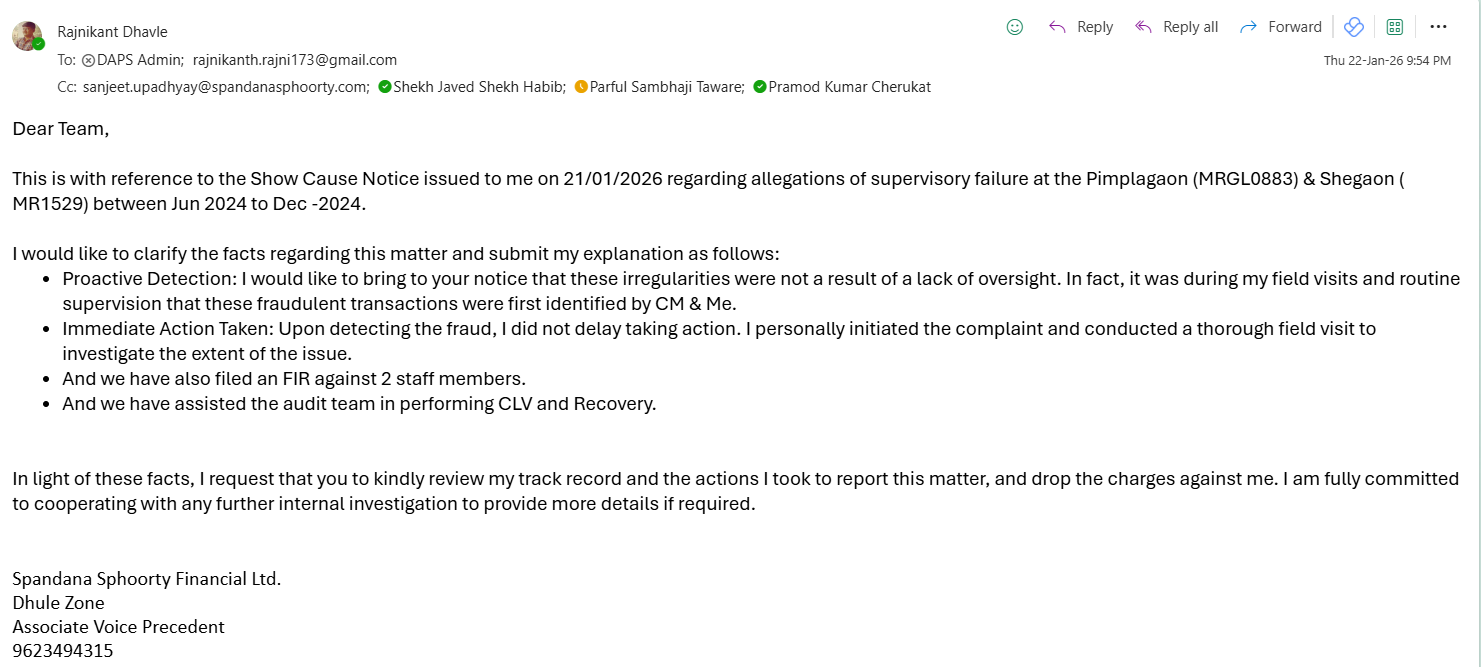
Task: Click the Forward text label
Action: pos(1295,27)
